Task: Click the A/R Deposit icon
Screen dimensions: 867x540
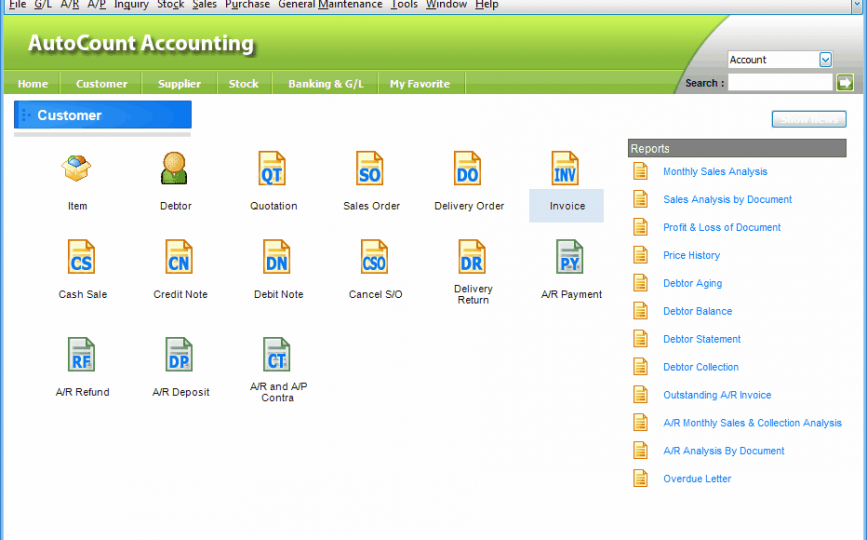Action: pos(180,356)
